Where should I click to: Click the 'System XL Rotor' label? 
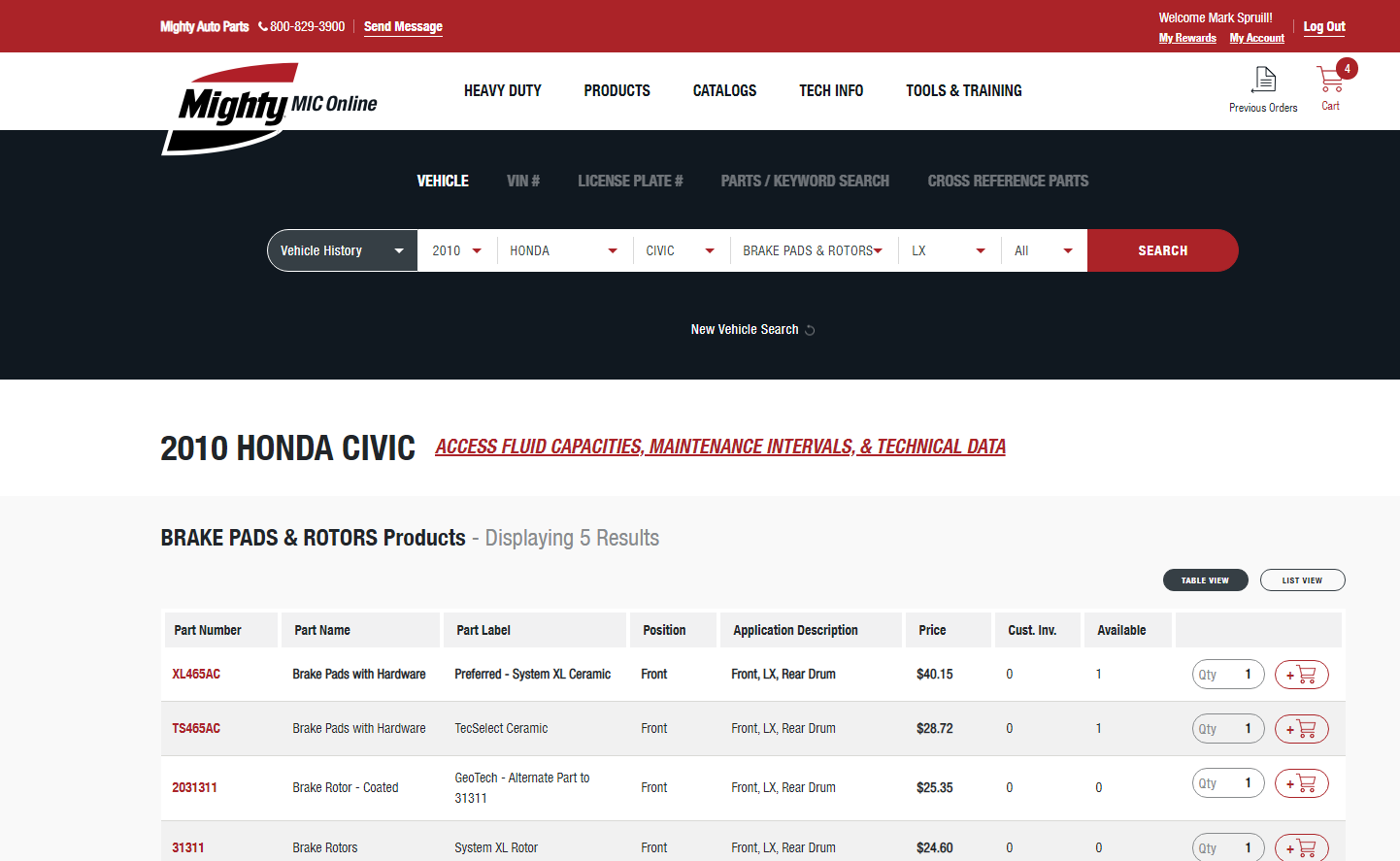click(x=496, y=848)
